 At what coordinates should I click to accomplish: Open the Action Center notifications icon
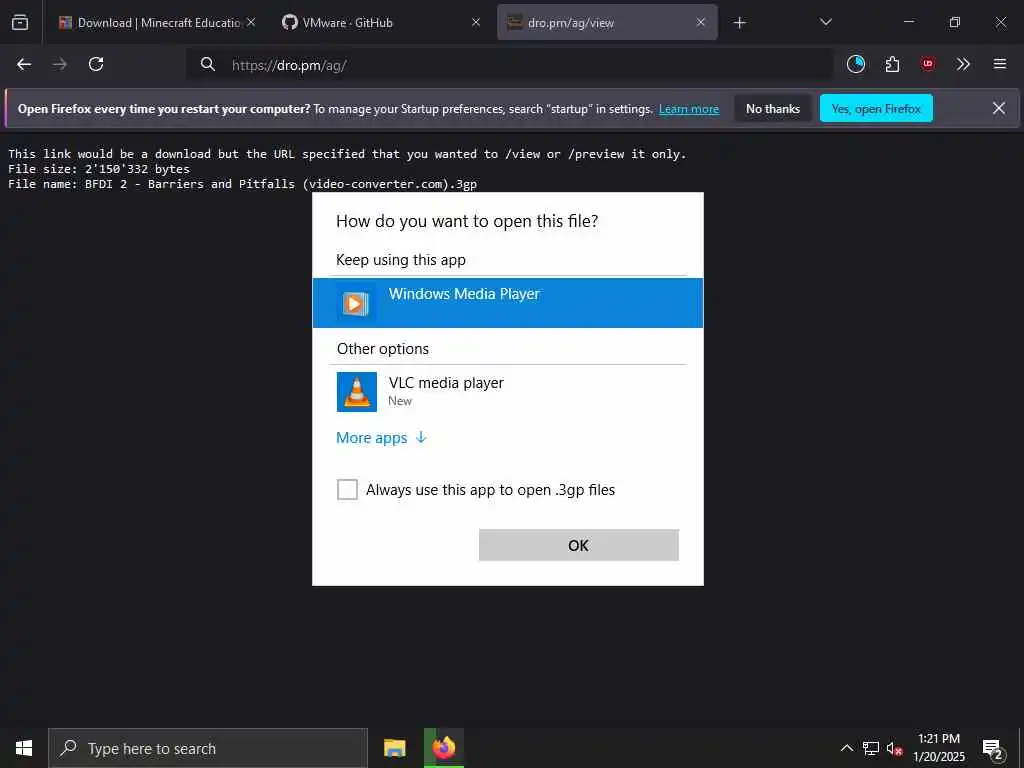pos(993,749)
